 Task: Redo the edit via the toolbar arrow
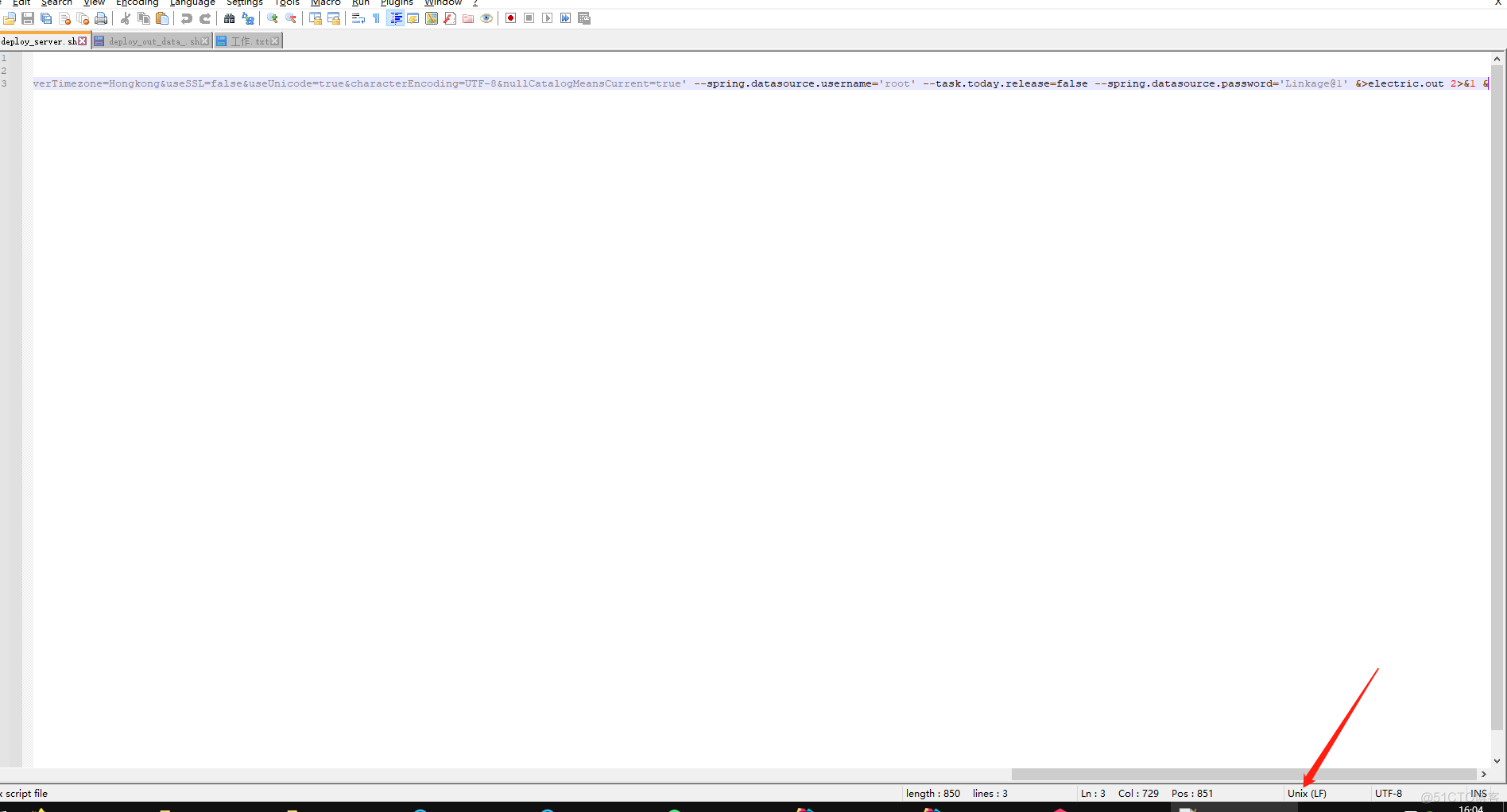click(x=205, y=18)
